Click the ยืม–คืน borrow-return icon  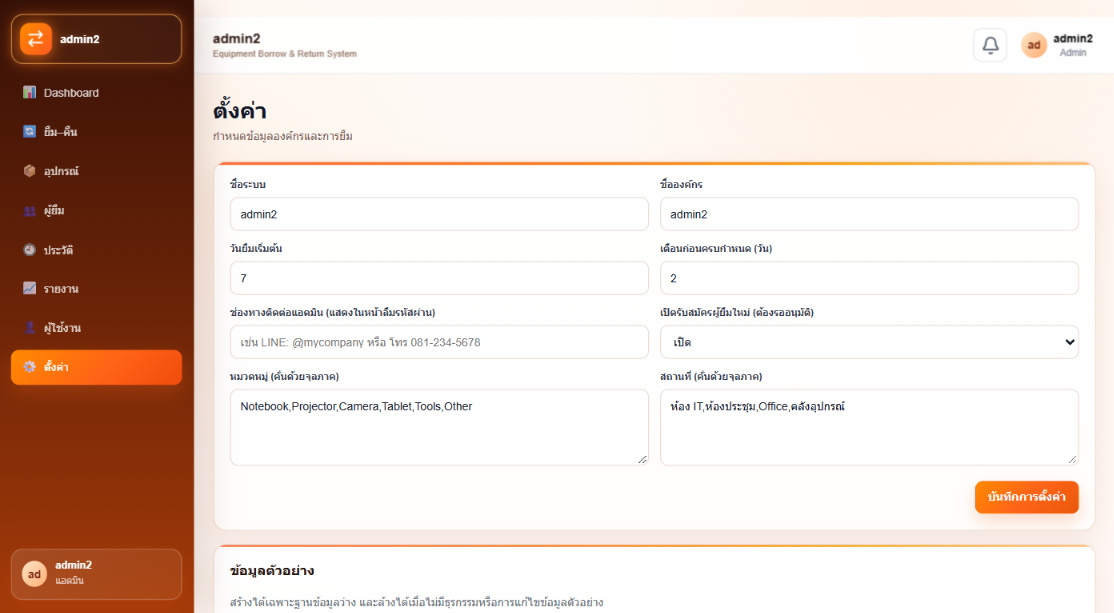[29, 131]
